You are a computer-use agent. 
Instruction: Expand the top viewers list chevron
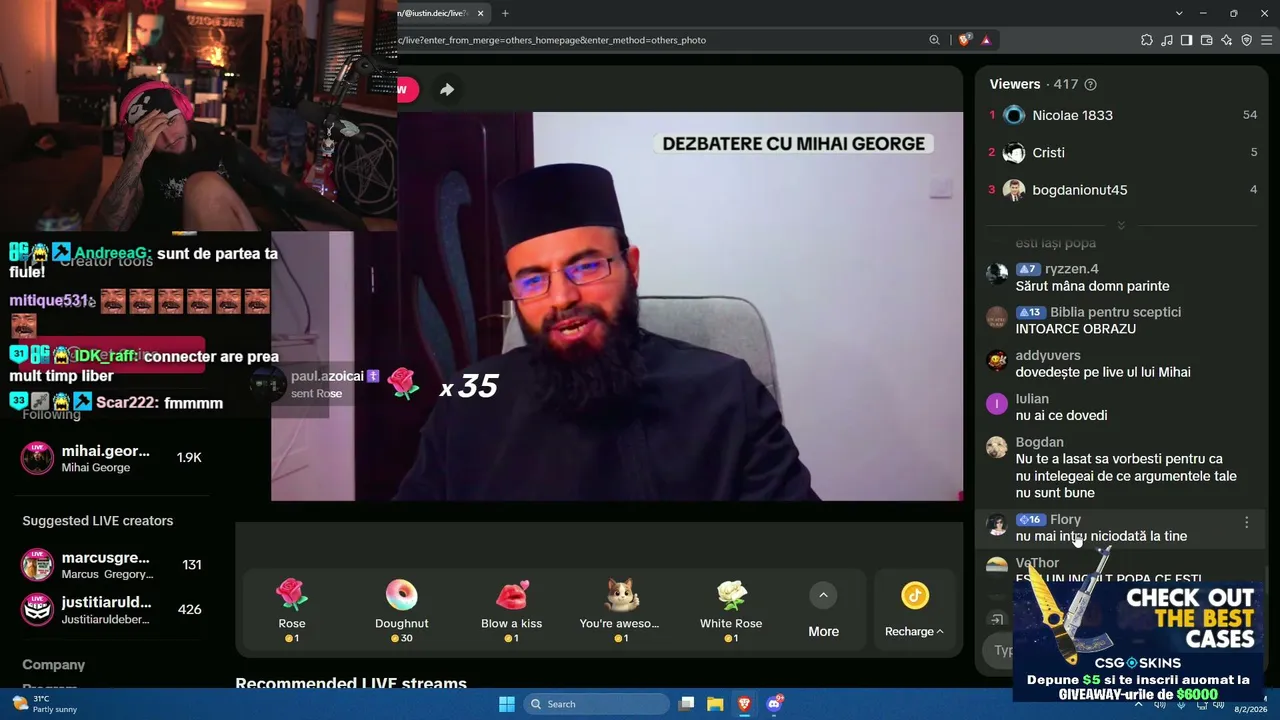pyautogui.click(x=1121, y=225)
